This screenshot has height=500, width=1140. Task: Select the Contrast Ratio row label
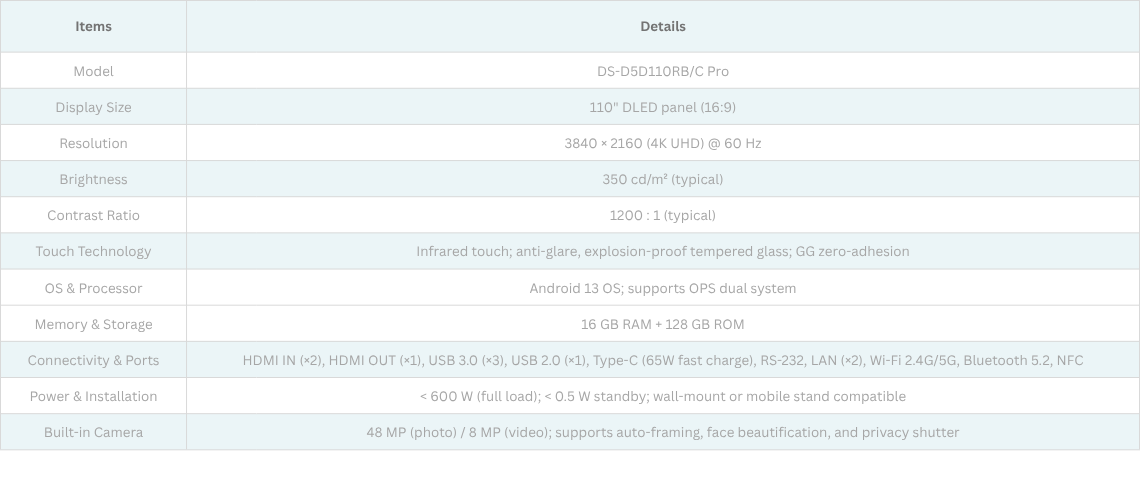93,215
